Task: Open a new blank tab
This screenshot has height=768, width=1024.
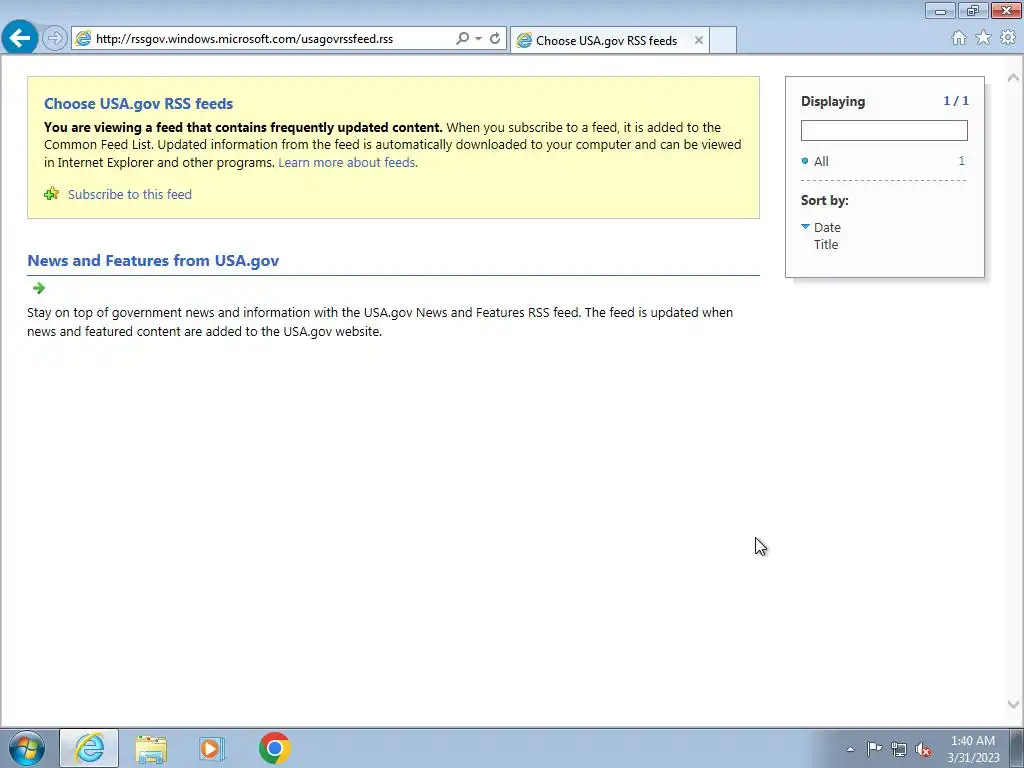Action: point(723,40)
